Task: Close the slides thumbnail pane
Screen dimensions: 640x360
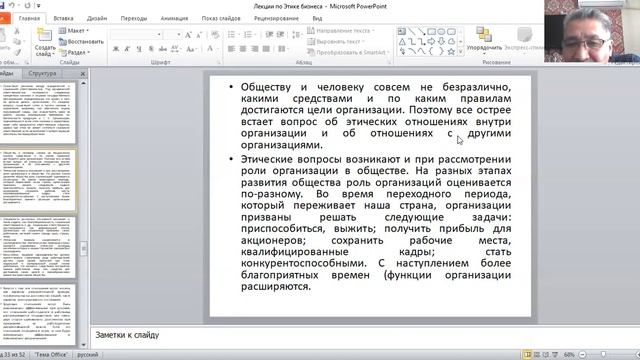Action: (x=83, y=73)
